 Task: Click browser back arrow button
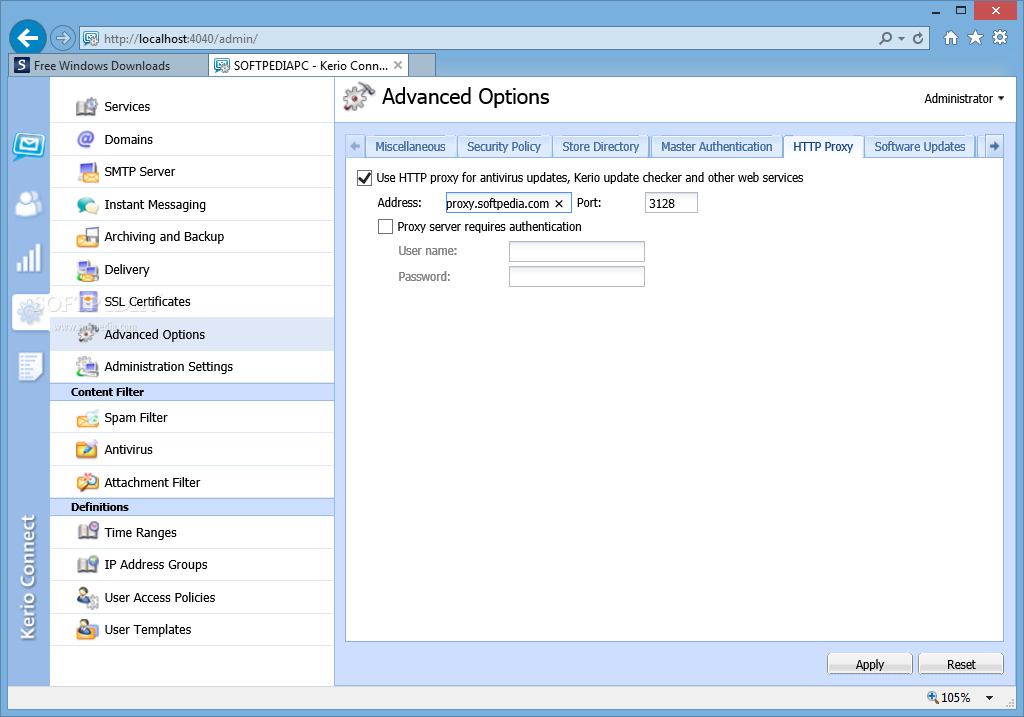click(x=28, y=39)
